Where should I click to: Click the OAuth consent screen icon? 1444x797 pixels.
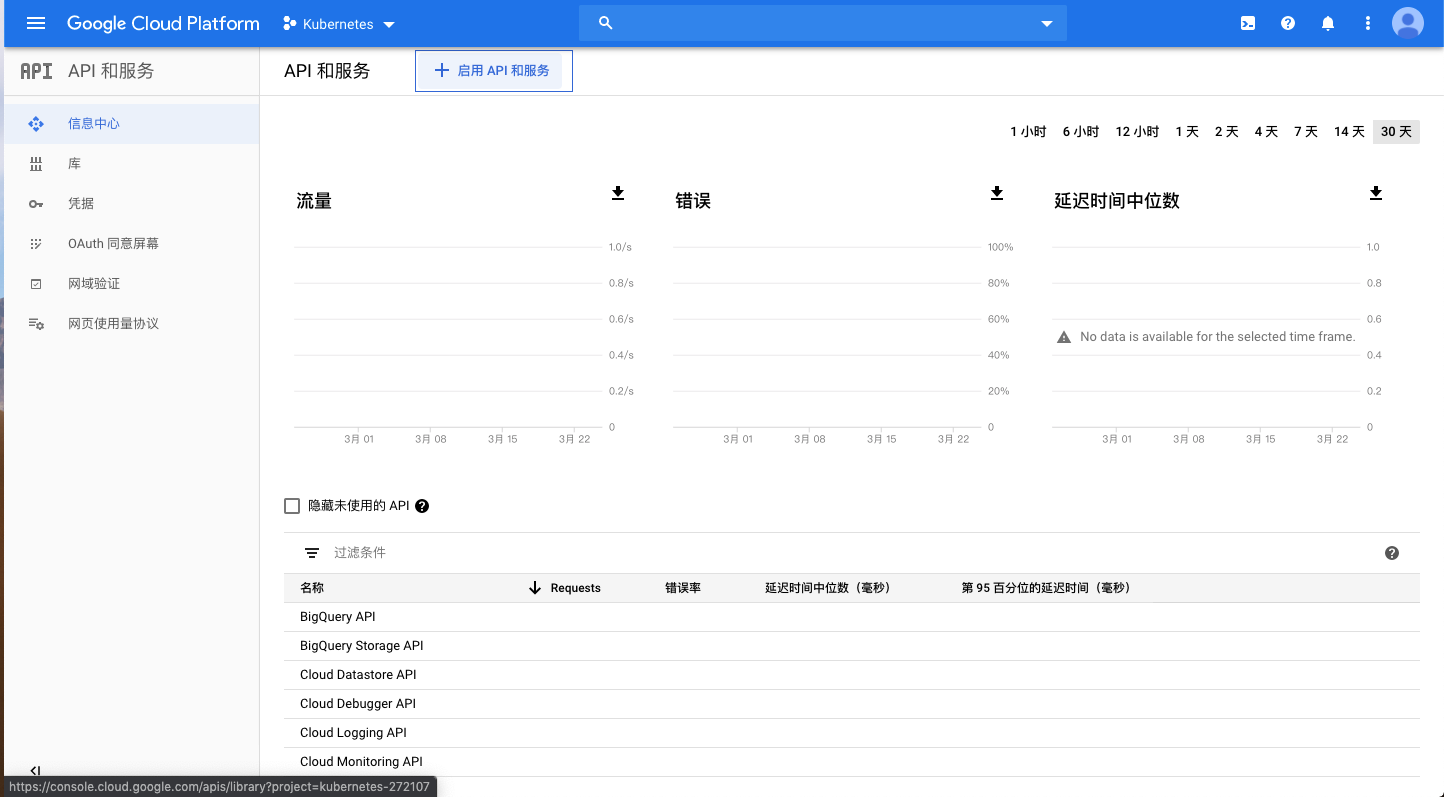36,244
